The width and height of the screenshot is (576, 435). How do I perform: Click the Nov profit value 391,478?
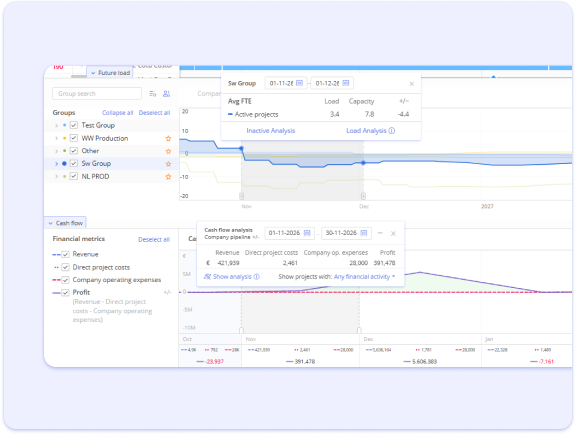pyautogui.click(x=305, y=362)
